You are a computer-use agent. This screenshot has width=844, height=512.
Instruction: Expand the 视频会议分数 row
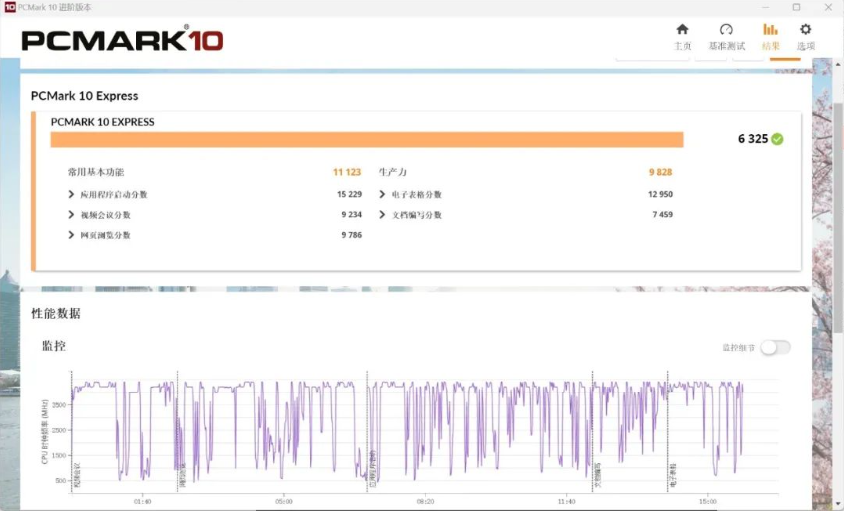click(71, 215)
